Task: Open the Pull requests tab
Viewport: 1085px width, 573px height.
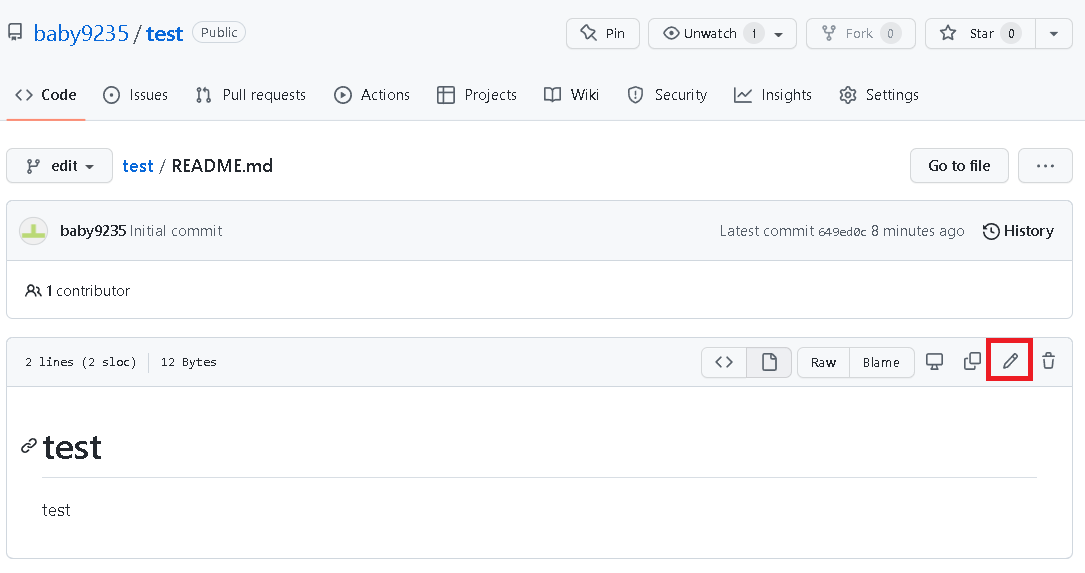Action: tap(250, 95)
